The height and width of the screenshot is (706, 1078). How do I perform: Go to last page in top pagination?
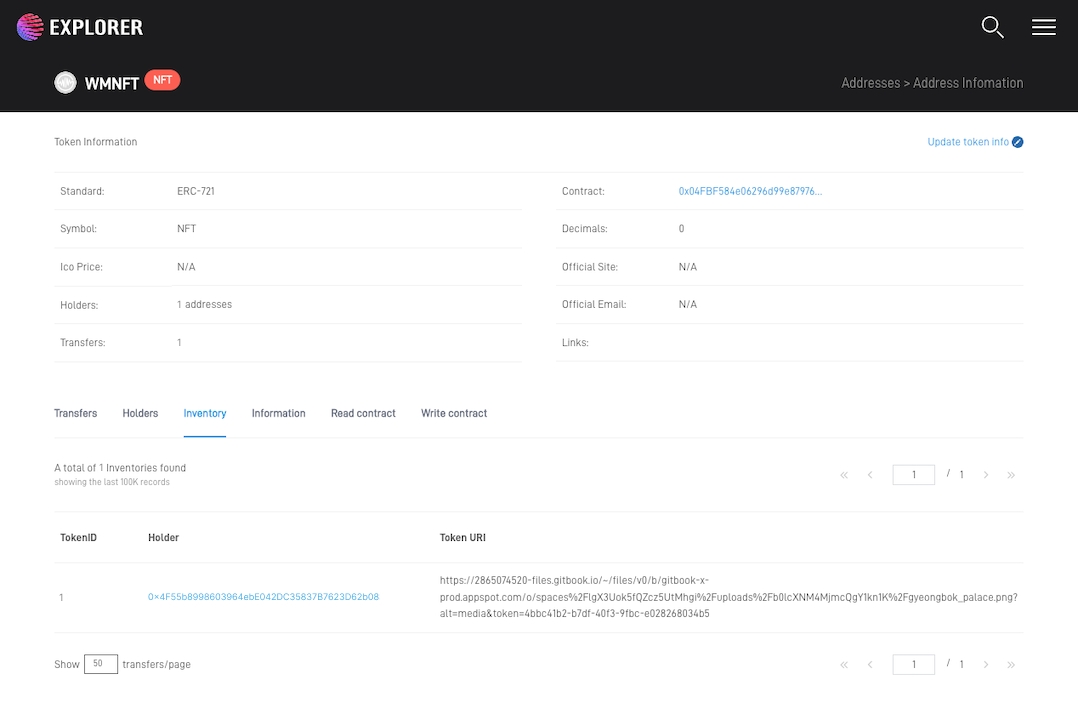[1011, 475]
